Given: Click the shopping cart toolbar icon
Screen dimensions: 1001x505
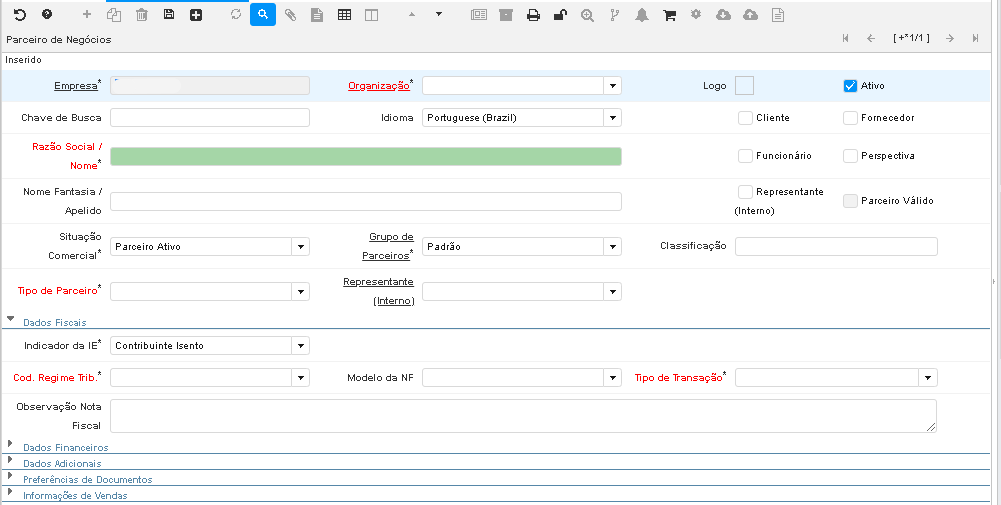Looking at the screenshot, I should (x=669, y=15).
